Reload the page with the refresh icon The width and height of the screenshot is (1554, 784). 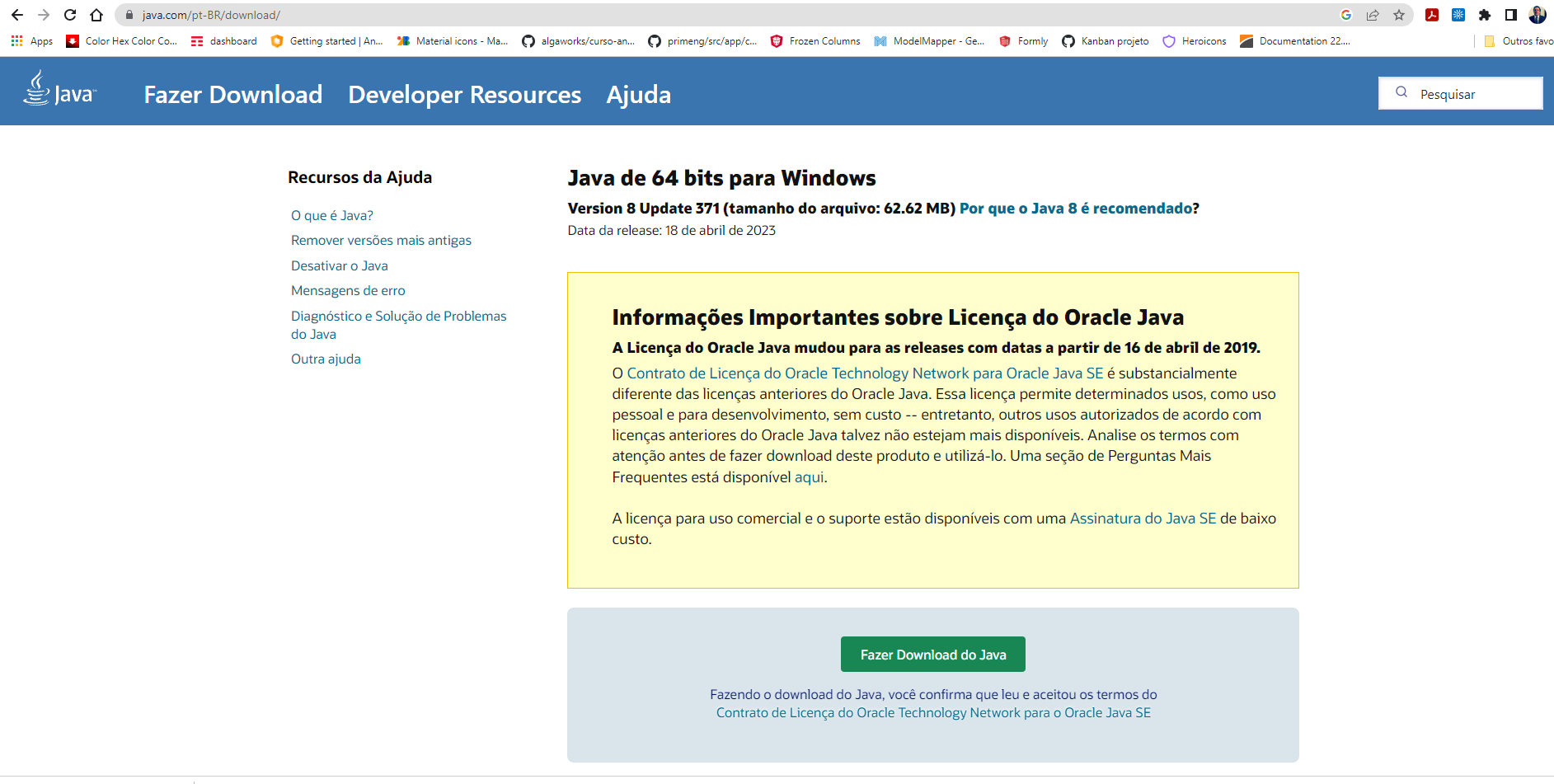click(x=70, y=15)
